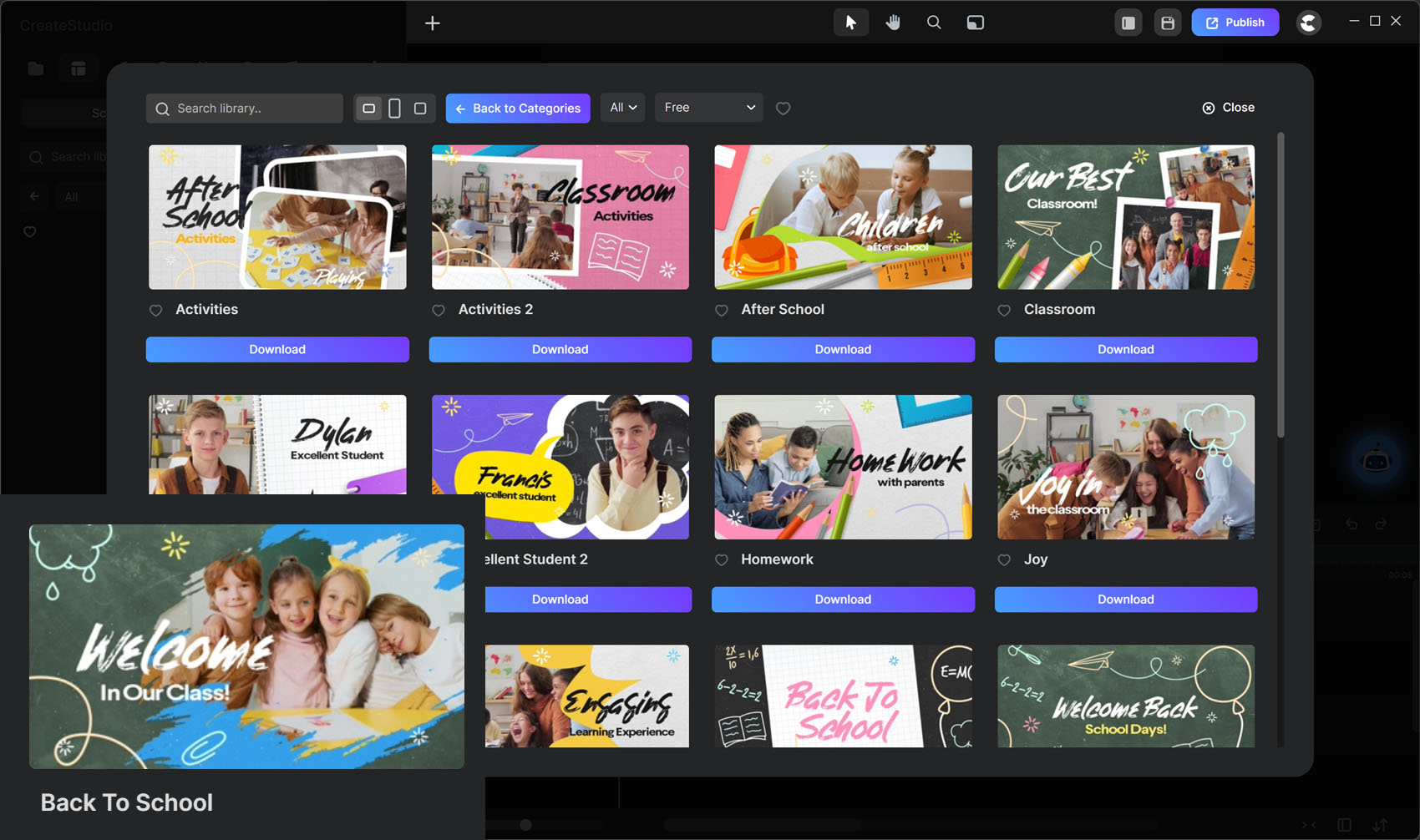Favorite the Activities template heart
This screenshot has height=840, width=1420.
(x=156, y=311)
